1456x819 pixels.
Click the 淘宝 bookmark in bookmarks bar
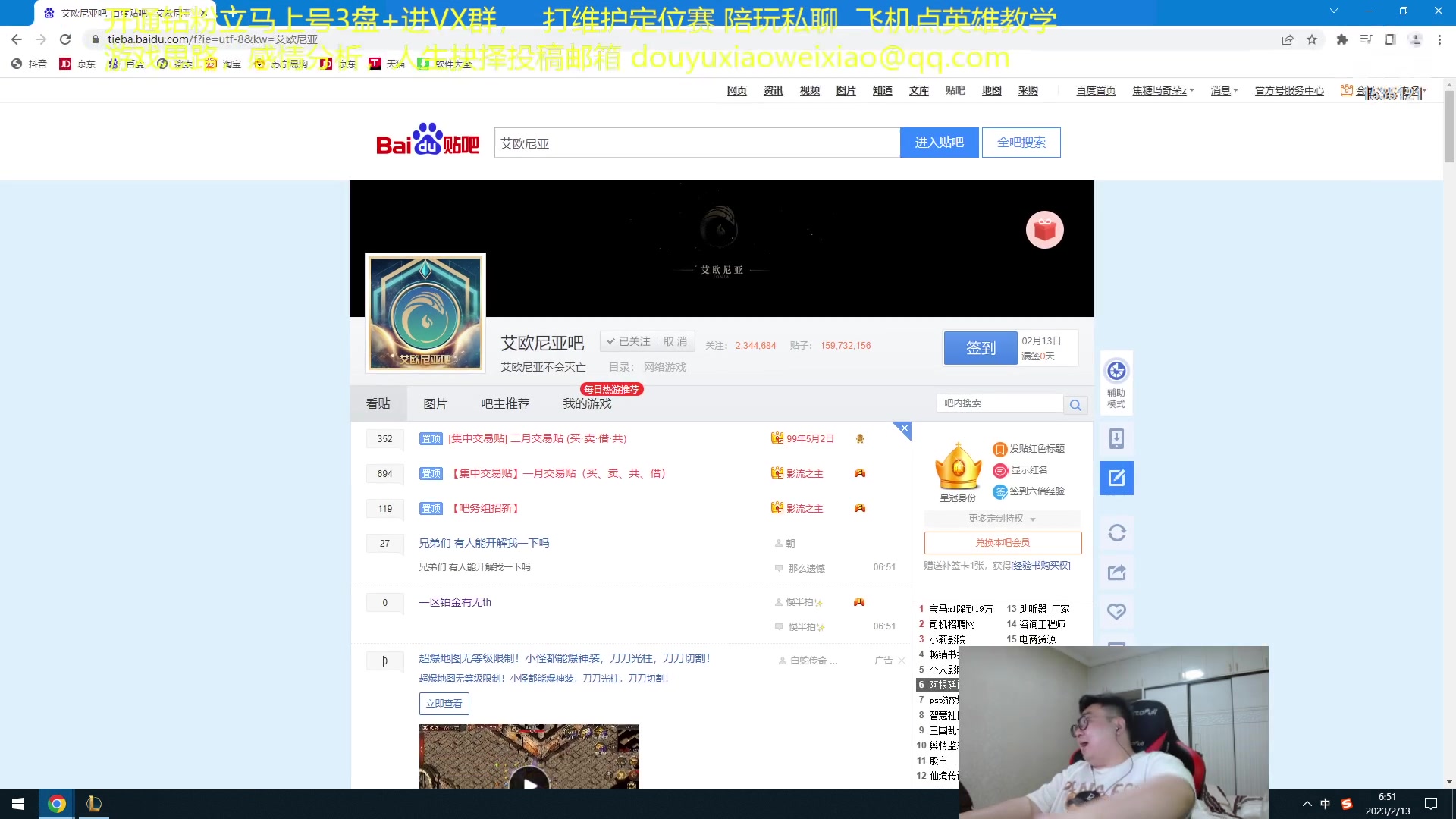pos(223,64)
